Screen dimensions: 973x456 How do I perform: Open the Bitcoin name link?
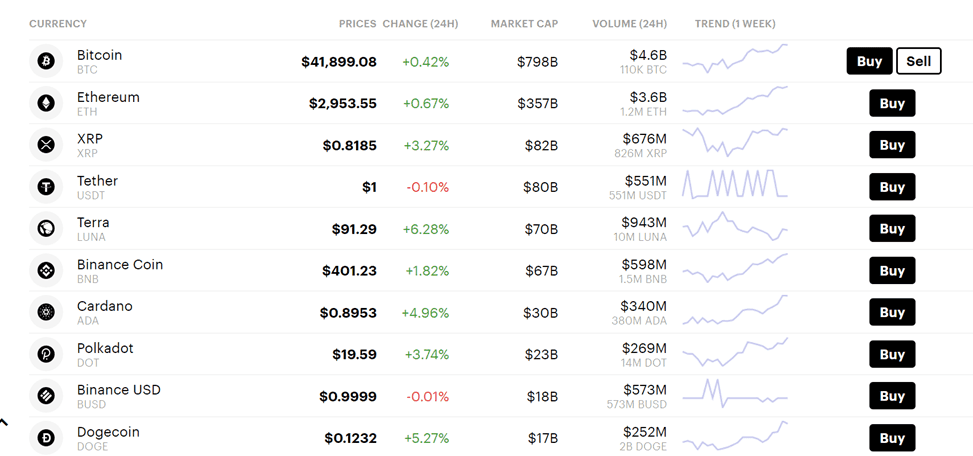[99, 55]
